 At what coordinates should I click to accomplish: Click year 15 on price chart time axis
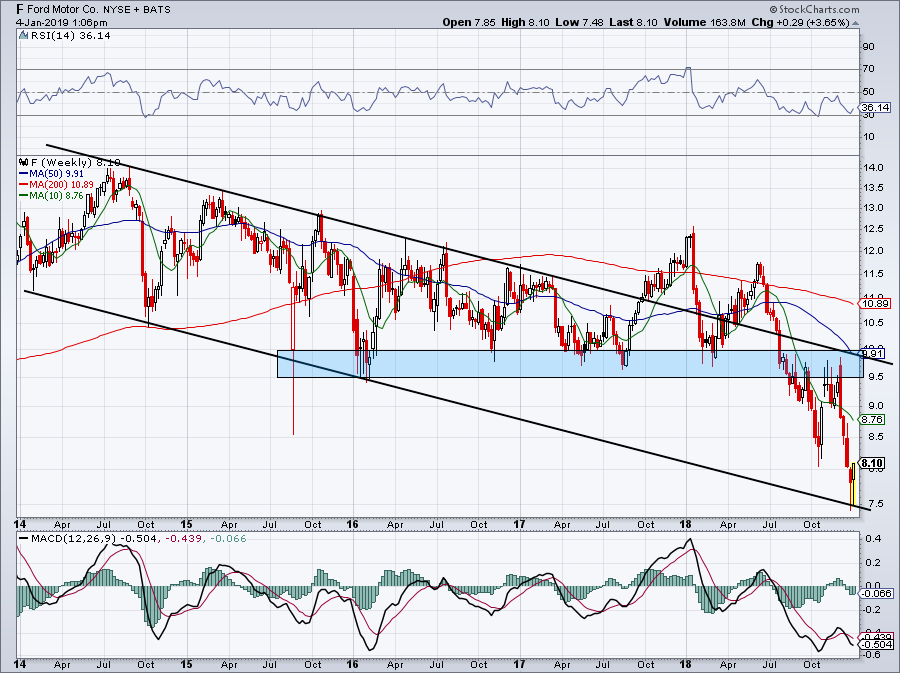pos(186,524)
